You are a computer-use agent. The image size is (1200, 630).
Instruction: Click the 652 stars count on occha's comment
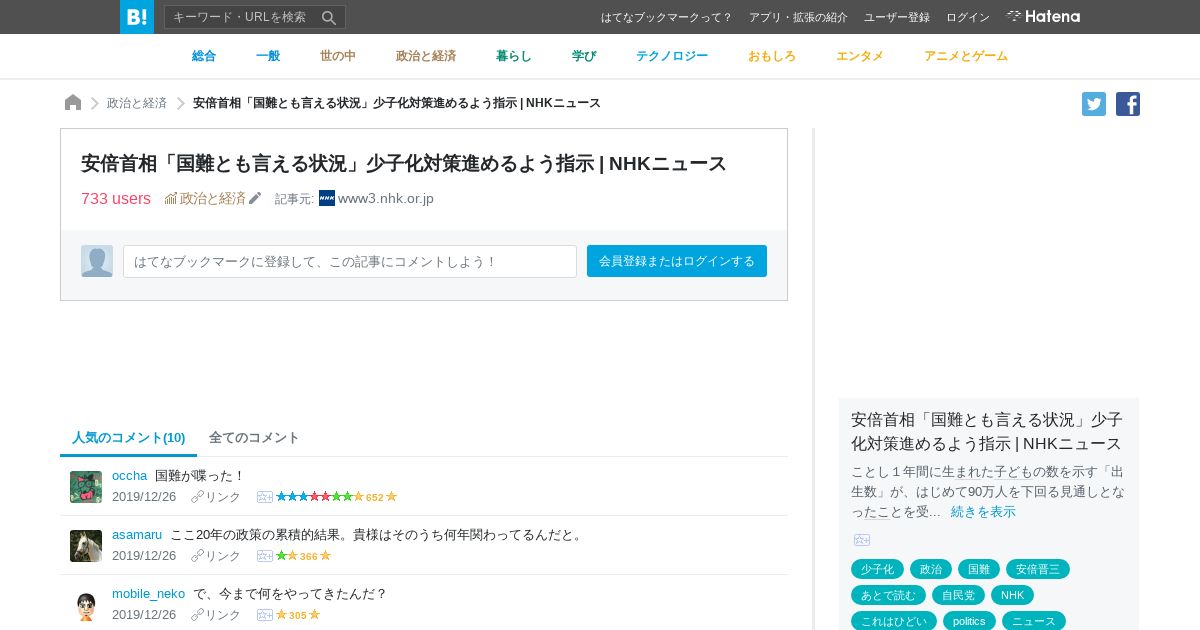pos(375,497)
